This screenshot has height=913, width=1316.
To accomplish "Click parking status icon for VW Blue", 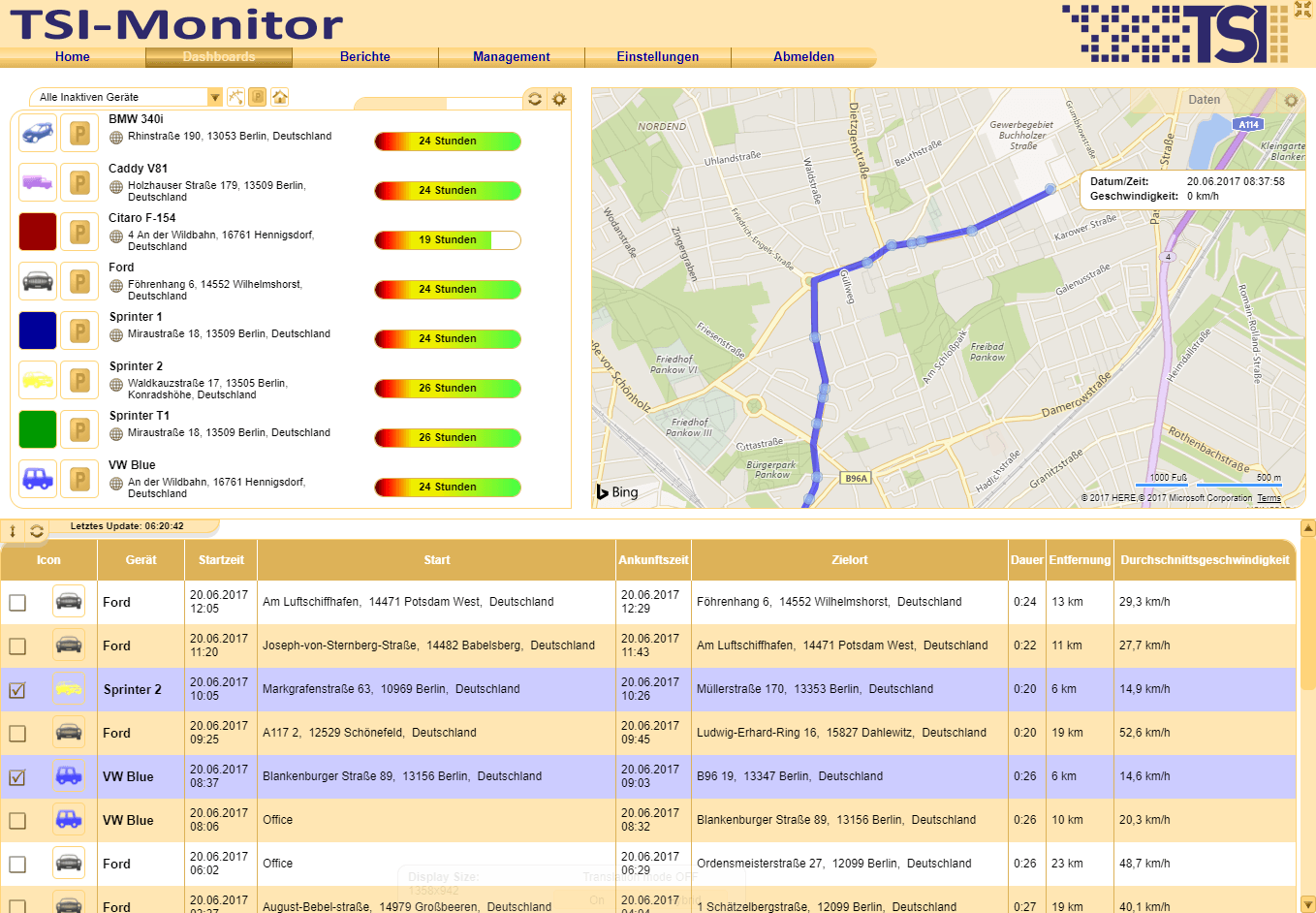I will (x=79, y=479).
